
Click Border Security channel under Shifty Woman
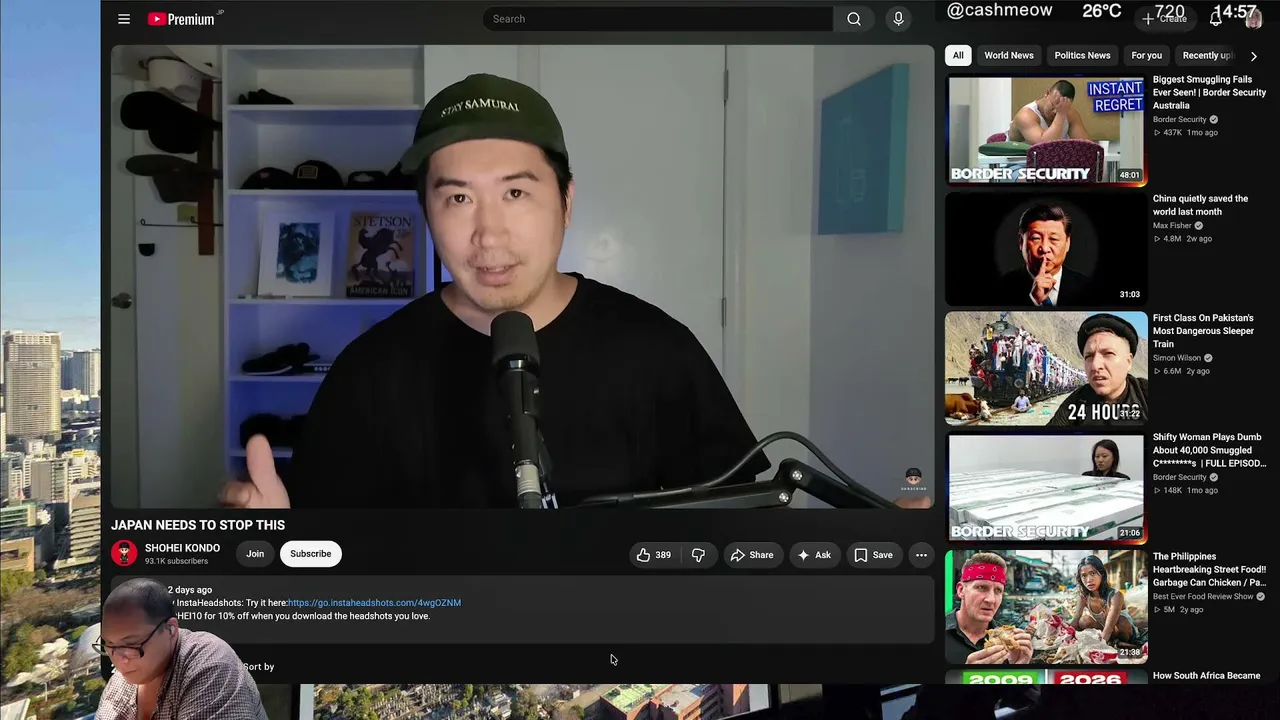[x=1180, y=478]
